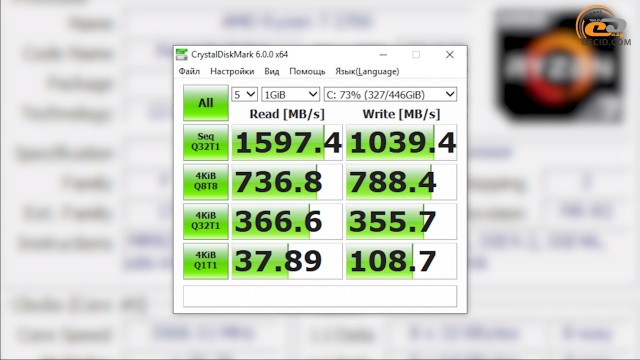Image resolution: width=640 pixels, height=360 pixels.
Task: Click the 4KiB Q1T1 read value 37.89
Action: 287,261
